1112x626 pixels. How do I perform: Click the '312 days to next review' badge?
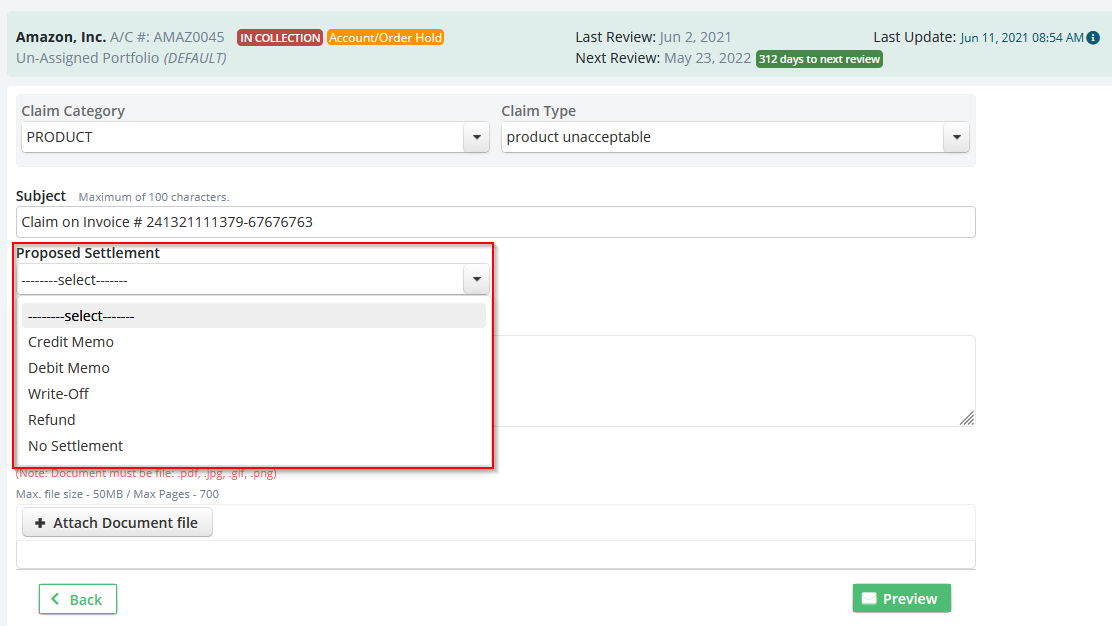819,59
